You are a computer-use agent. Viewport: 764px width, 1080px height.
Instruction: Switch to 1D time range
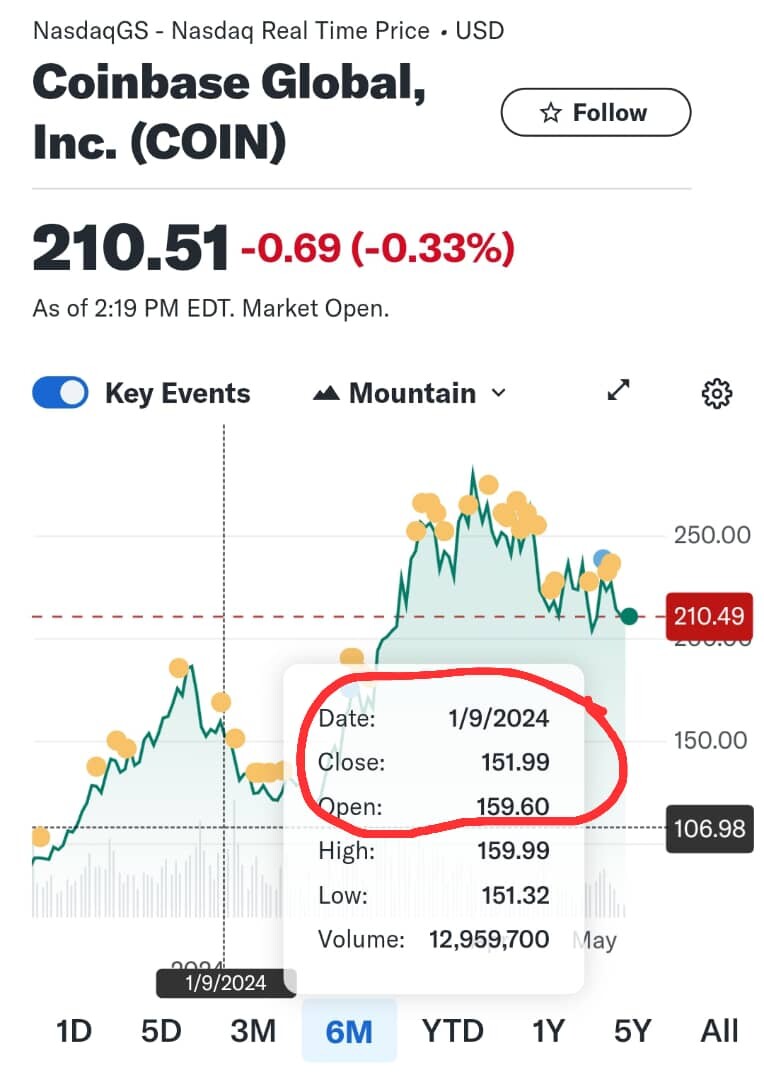[74, 1031]
